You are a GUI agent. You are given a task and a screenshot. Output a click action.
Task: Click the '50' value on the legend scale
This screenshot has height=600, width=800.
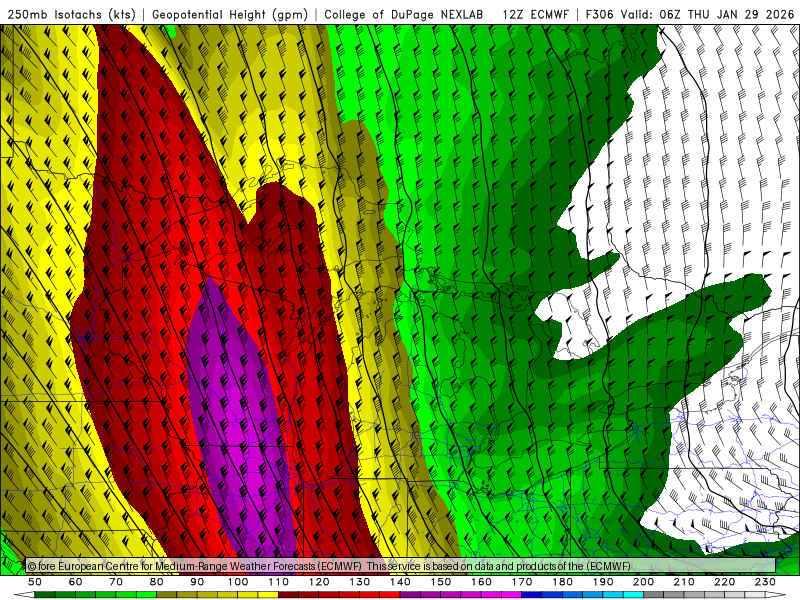click(x=35, y=582)
